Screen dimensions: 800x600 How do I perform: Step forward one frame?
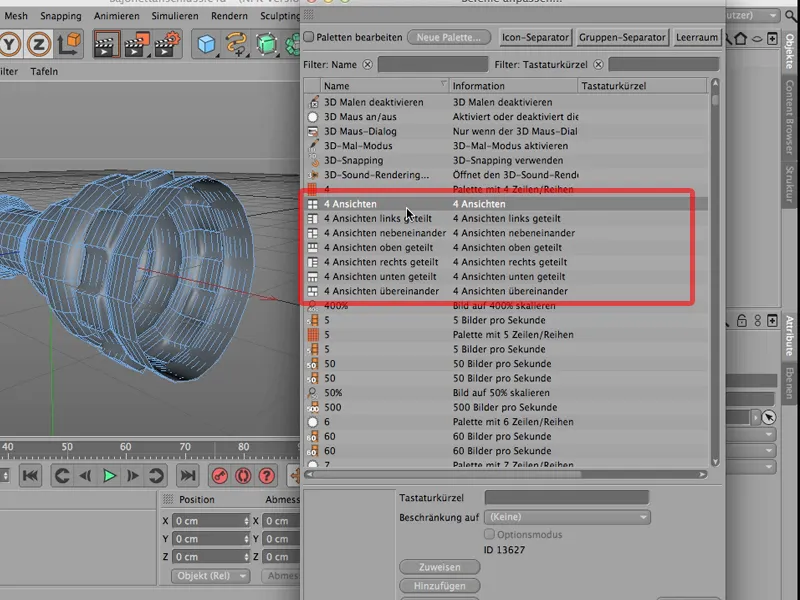133,476
